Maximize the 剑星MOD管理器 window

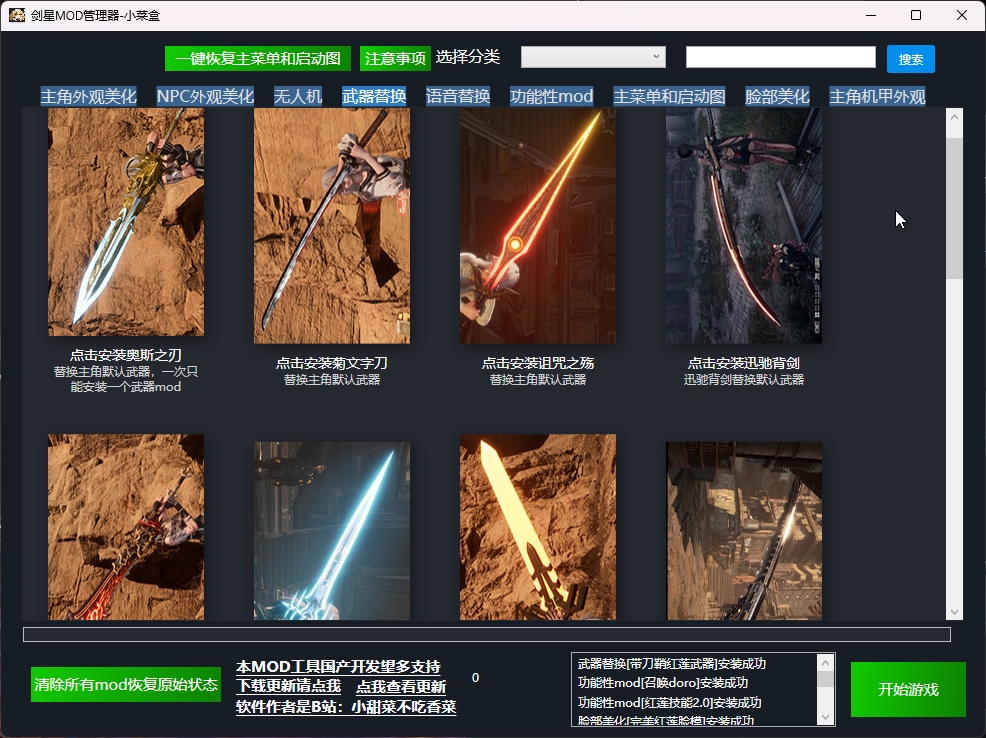[x=916, y=15]
